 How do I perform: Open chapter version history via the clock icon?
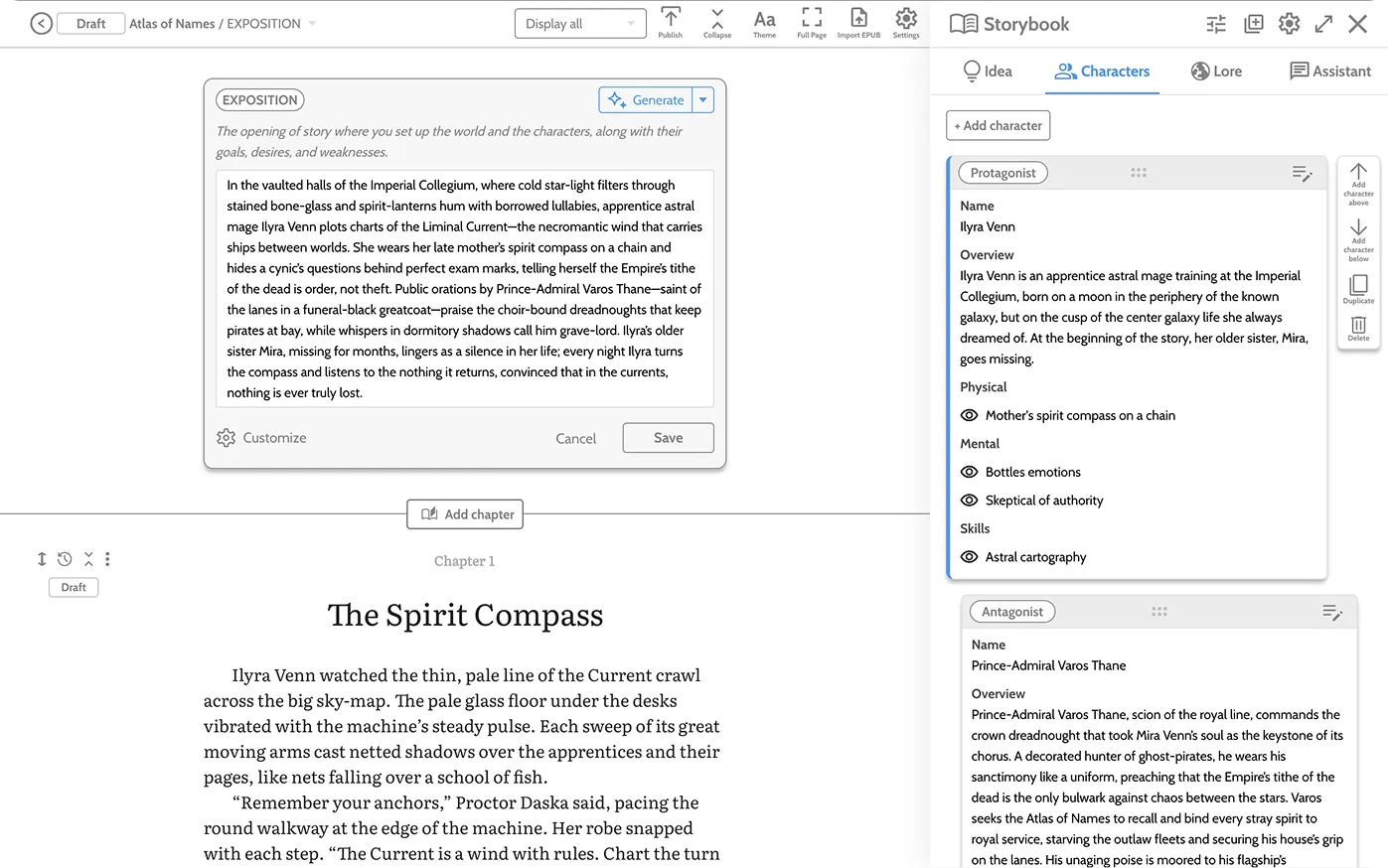click(65, 558)
